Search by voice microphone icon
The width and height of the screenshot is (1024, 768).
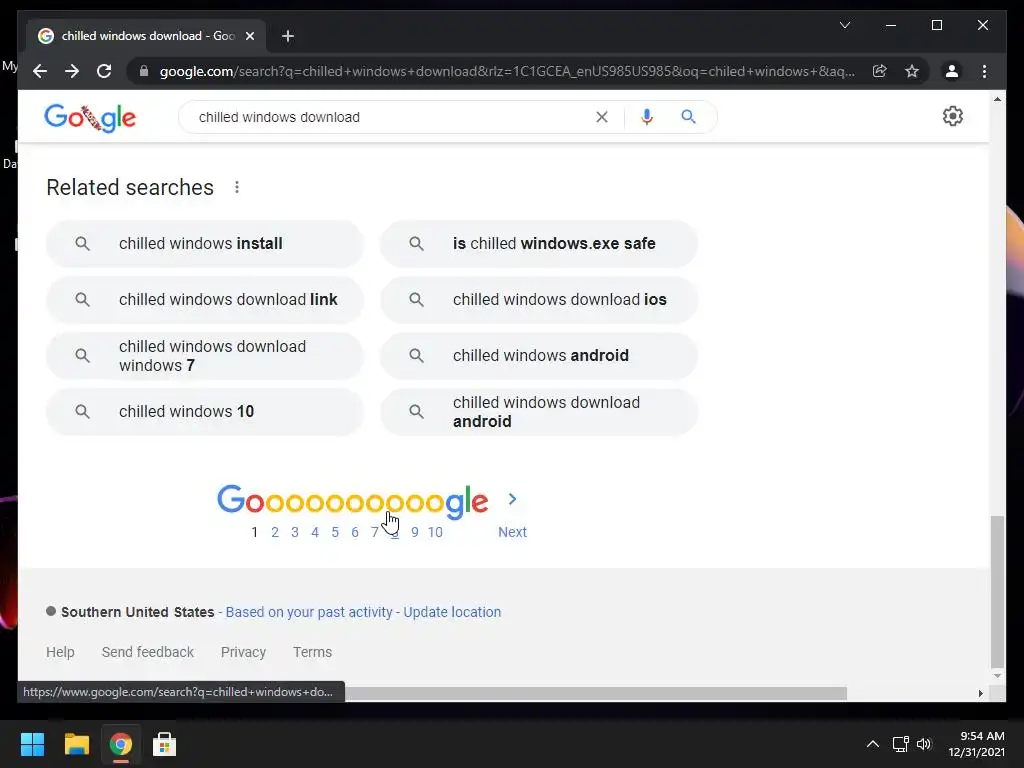(x=647, y=117)
